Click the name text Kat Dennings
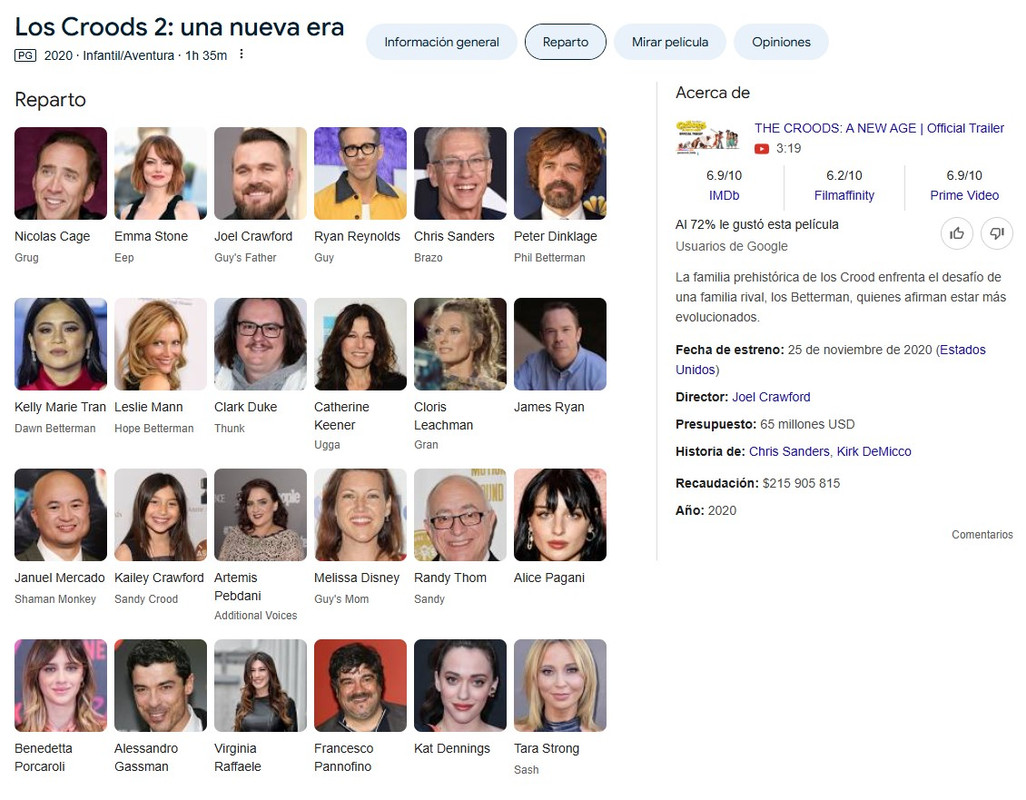 pyautogui.click(x=452, y=748)
